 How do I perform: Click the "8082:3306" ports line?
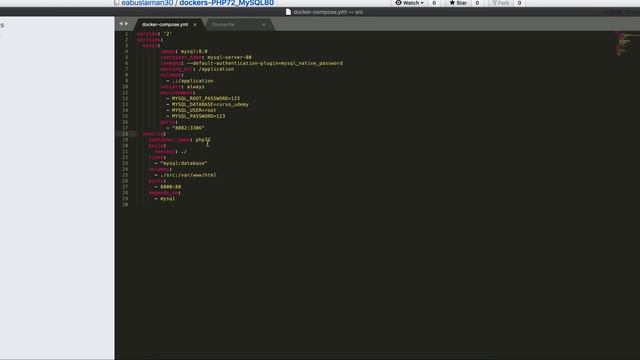point(185,128)
